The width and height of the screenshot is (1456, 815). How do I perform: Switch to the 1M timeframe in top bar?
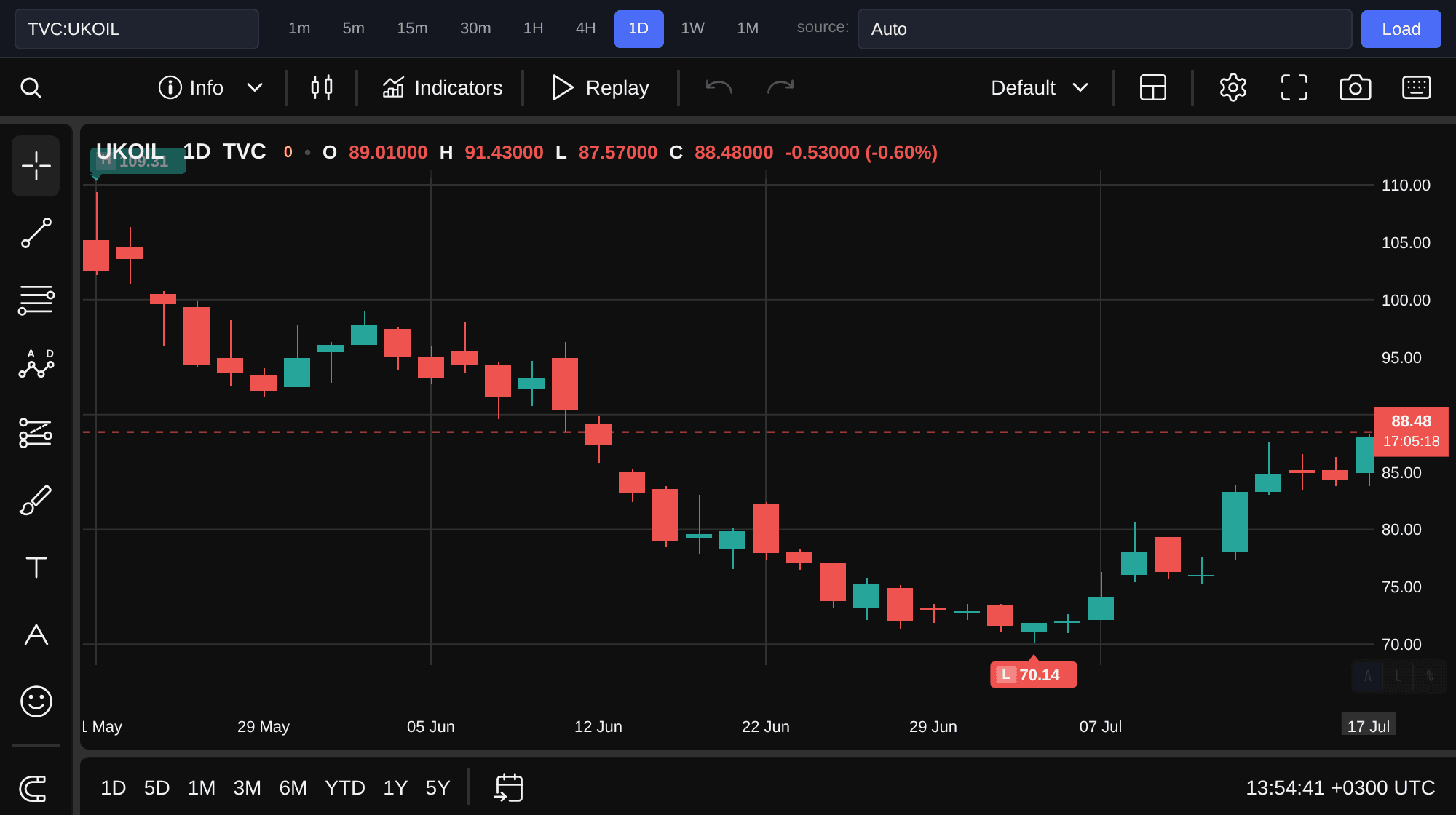point(748,28)
